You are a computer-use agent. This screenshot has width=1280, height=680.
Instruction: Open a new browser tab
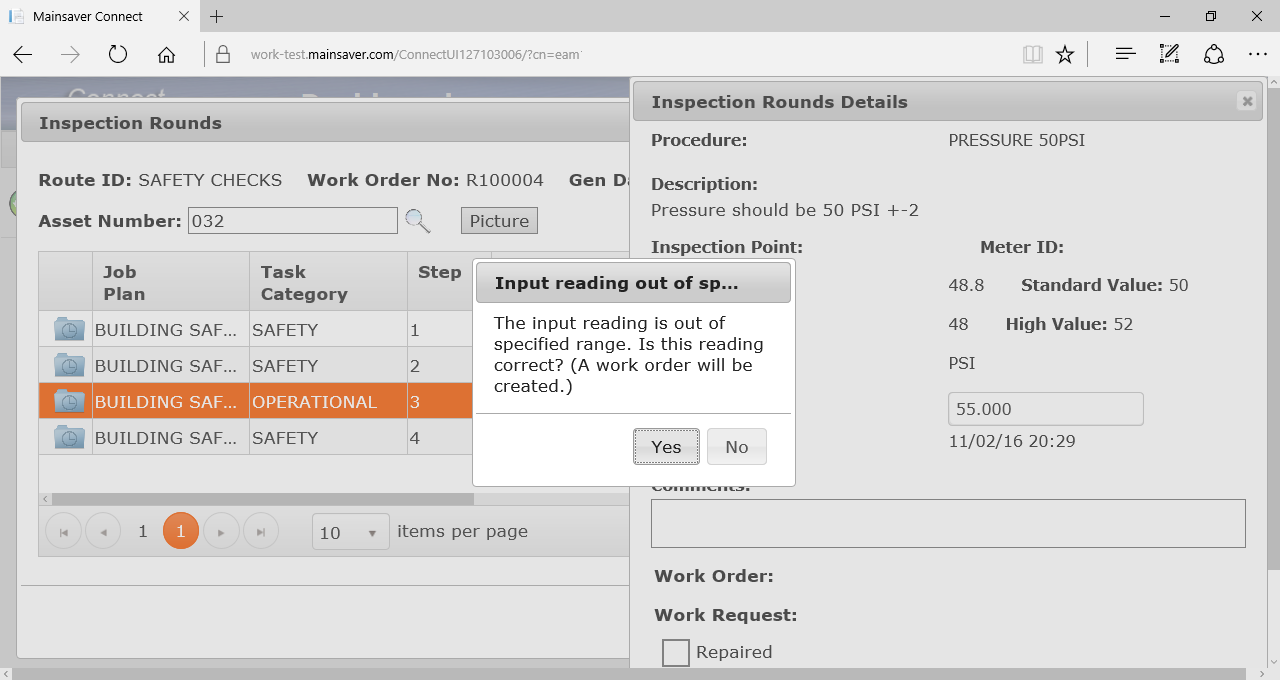217,17
